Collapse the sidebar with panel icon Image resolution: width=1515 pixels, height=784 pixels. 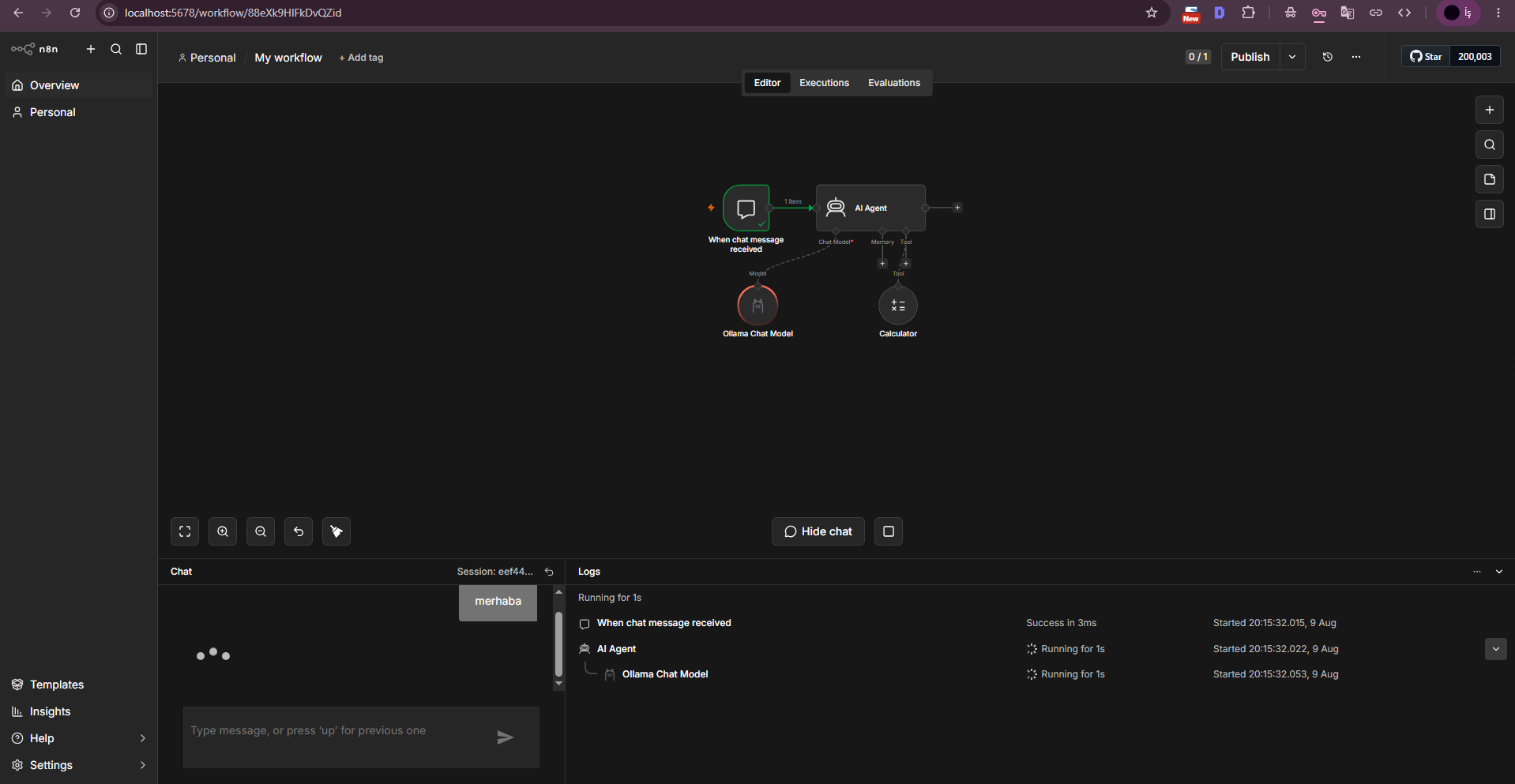141,49
